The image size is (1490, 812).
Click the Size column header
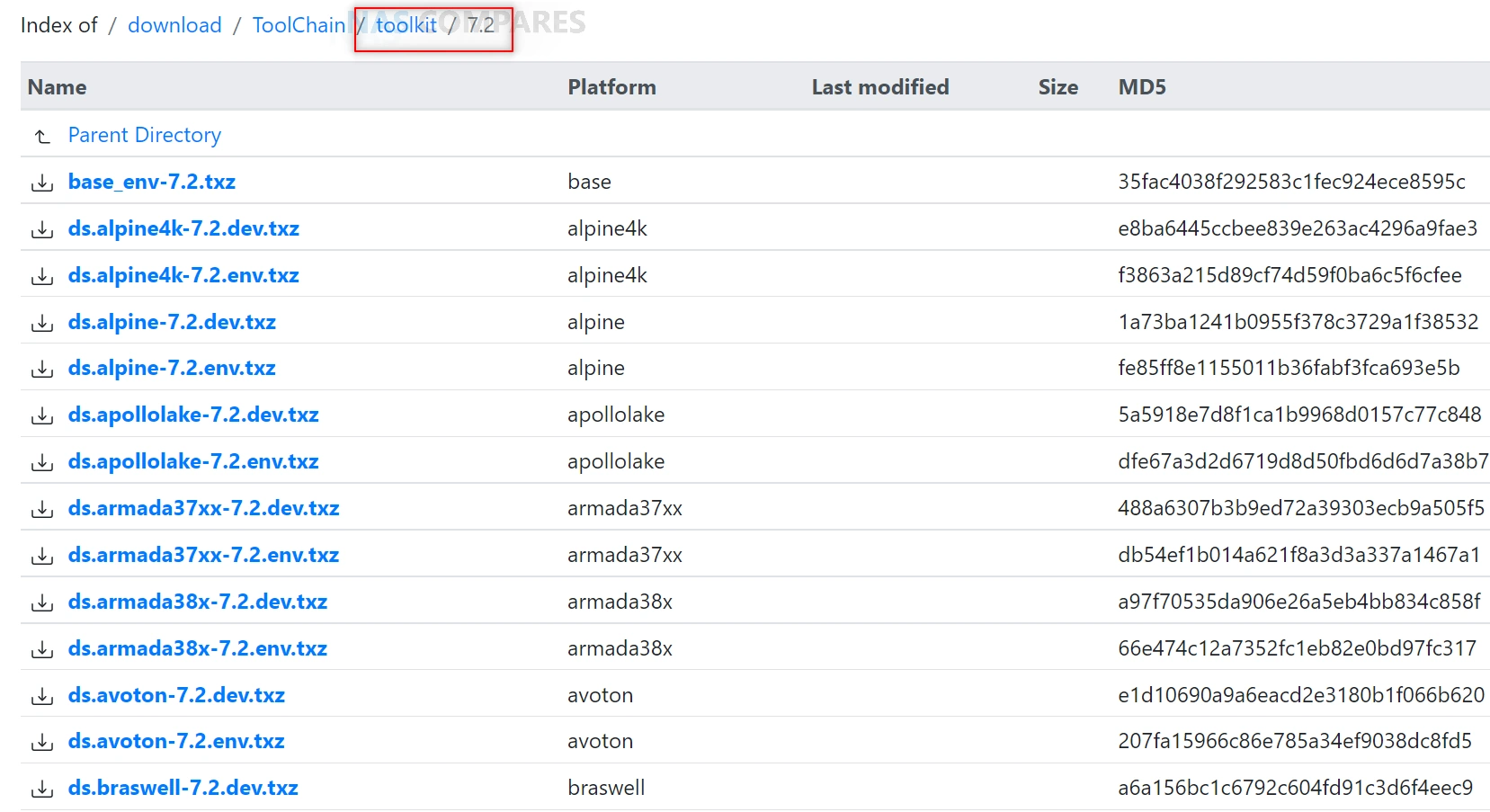(1058, 87)
